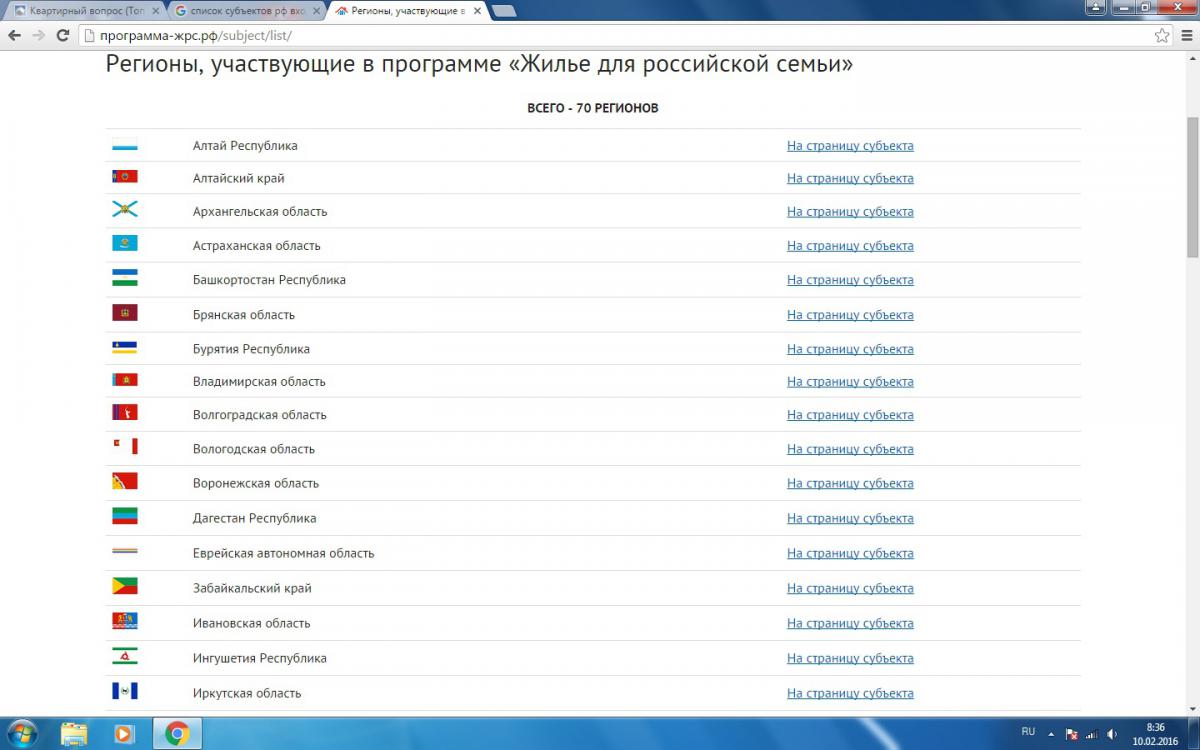Click the flag next to Забайкальский край
The height and width of the screenshot is (750, 1200).
(x=124, y=587)
